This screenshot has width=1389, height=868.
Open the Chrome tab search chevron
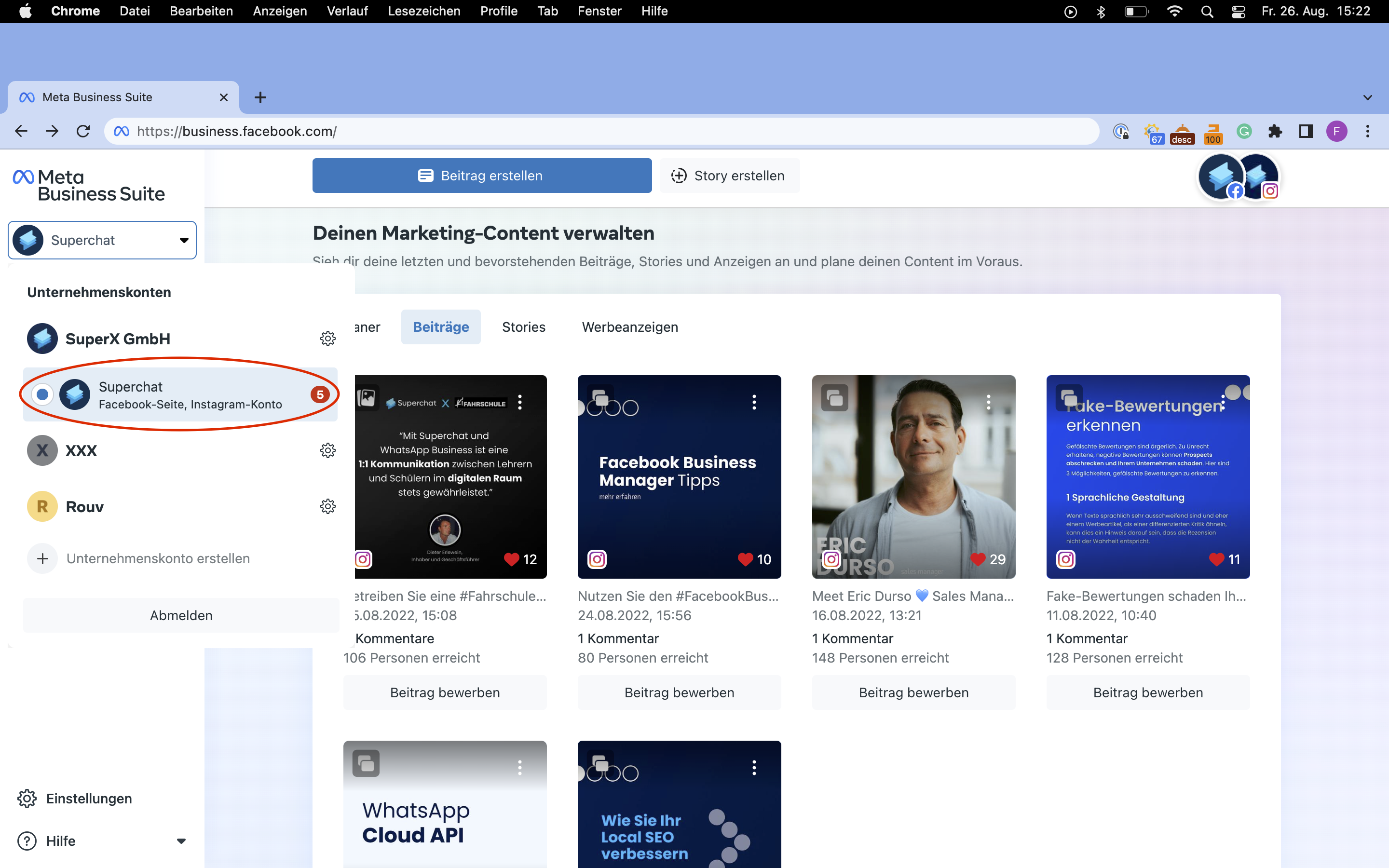[x=1367, y=97]
